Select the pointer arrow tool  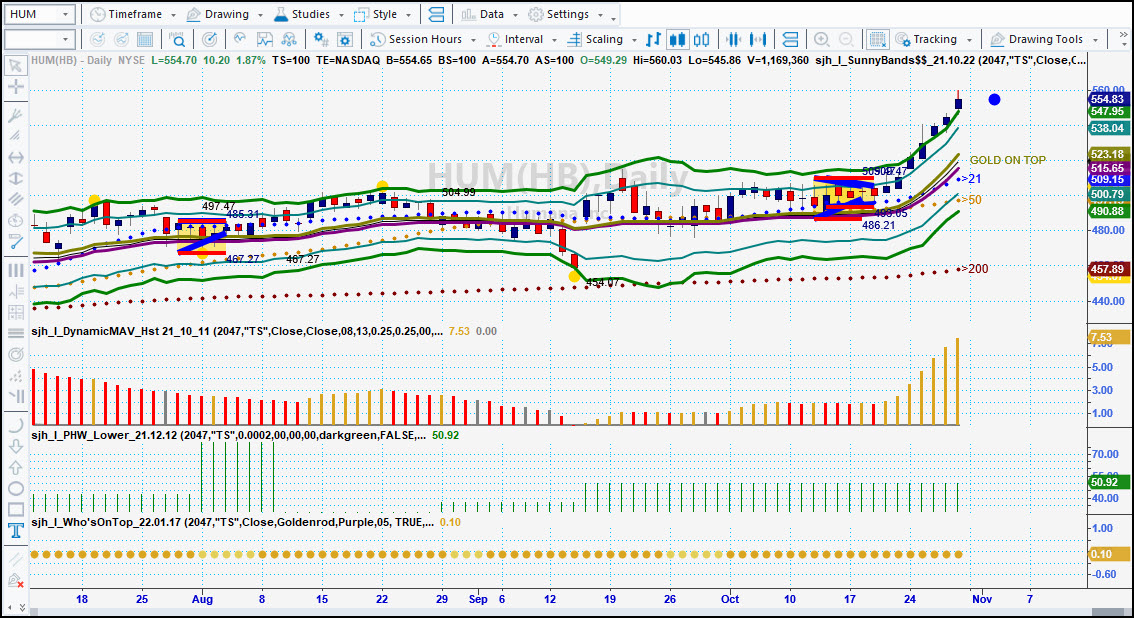[15, 66]
